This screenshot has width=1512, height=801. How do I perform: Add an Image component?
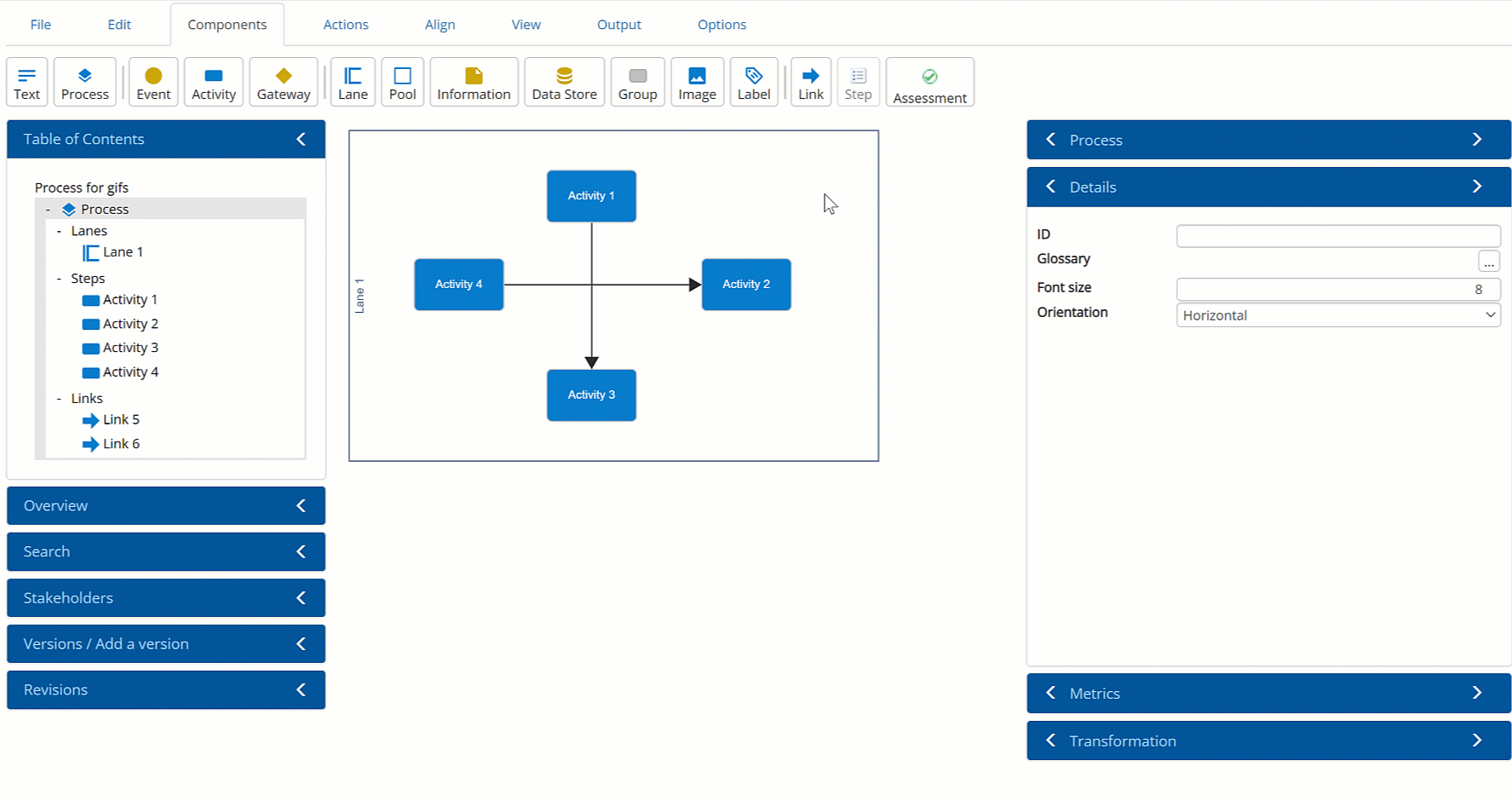[697, 83]
